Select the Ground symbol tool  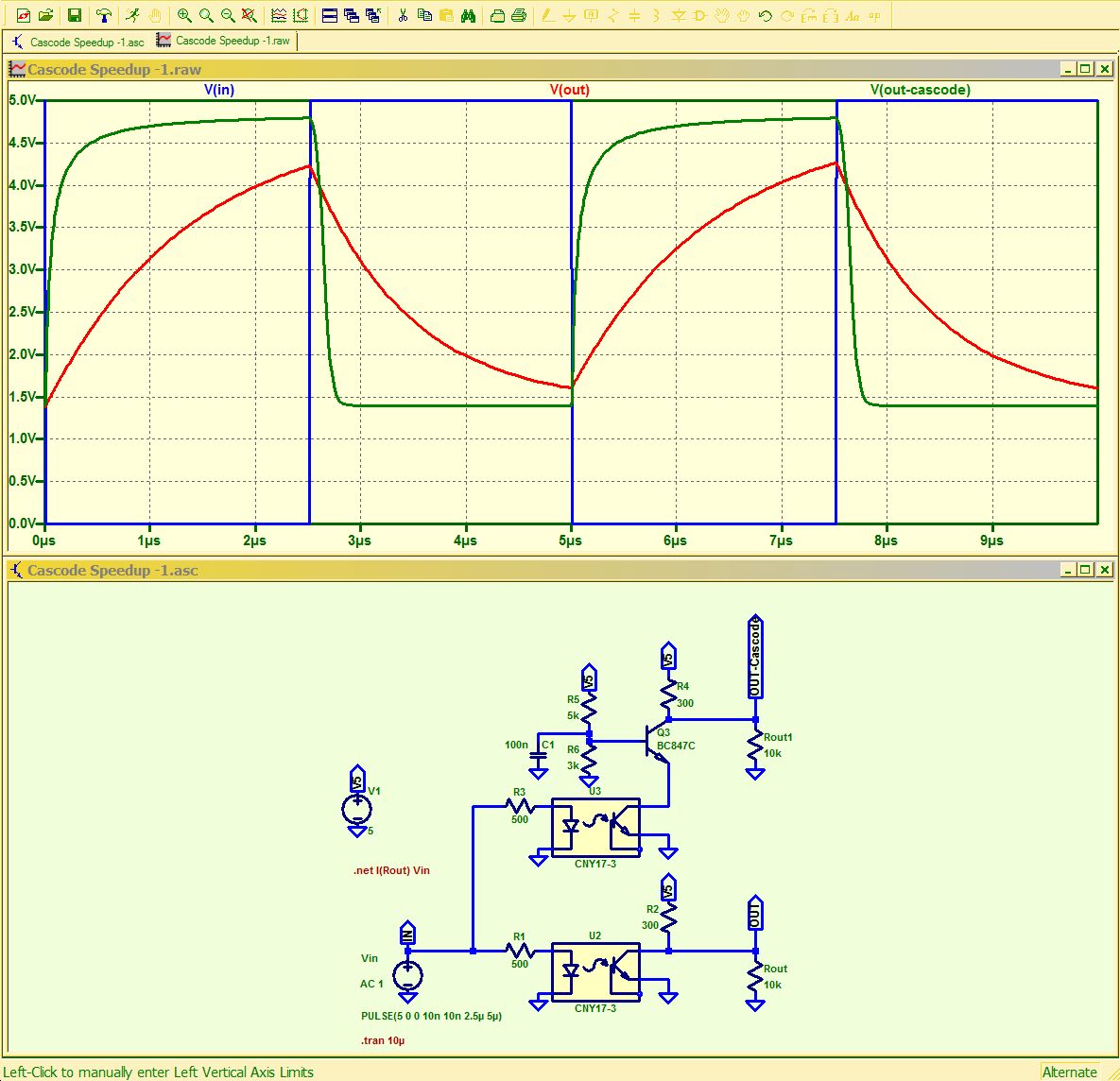pyautogui.click(x=569, y=15)
